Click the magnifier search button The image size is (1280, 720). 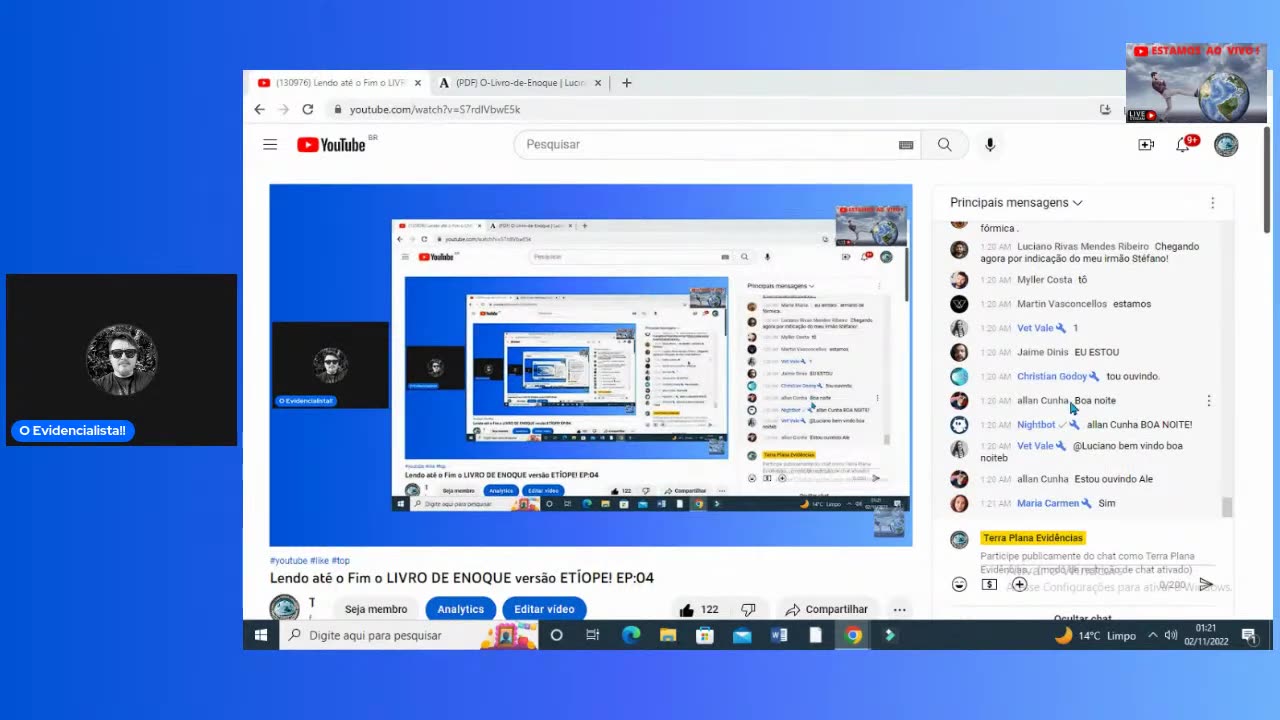[x=944, y=145]
